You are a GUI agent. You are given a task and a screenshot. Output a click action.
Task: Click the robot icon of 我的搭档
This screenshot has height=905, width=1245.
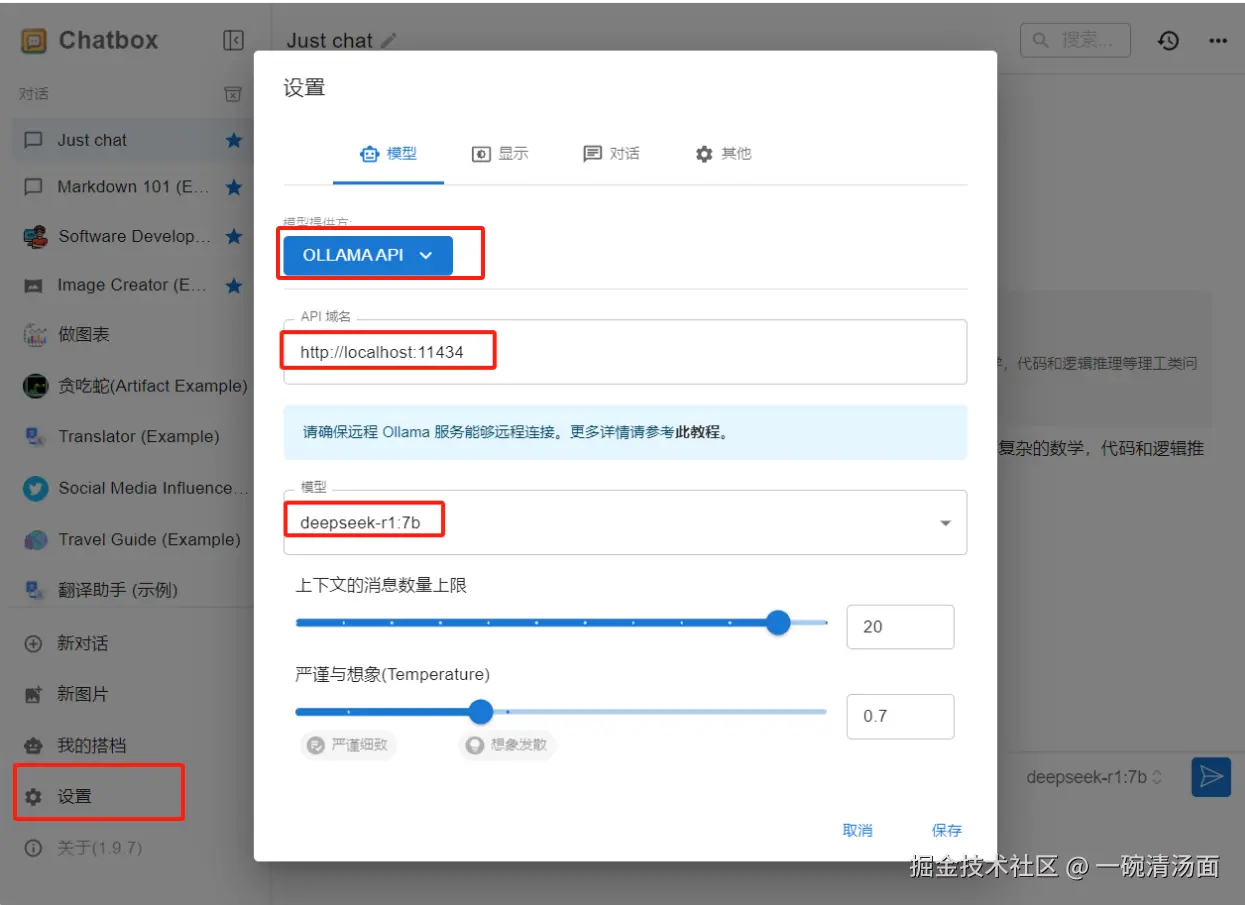pos(34,746)
